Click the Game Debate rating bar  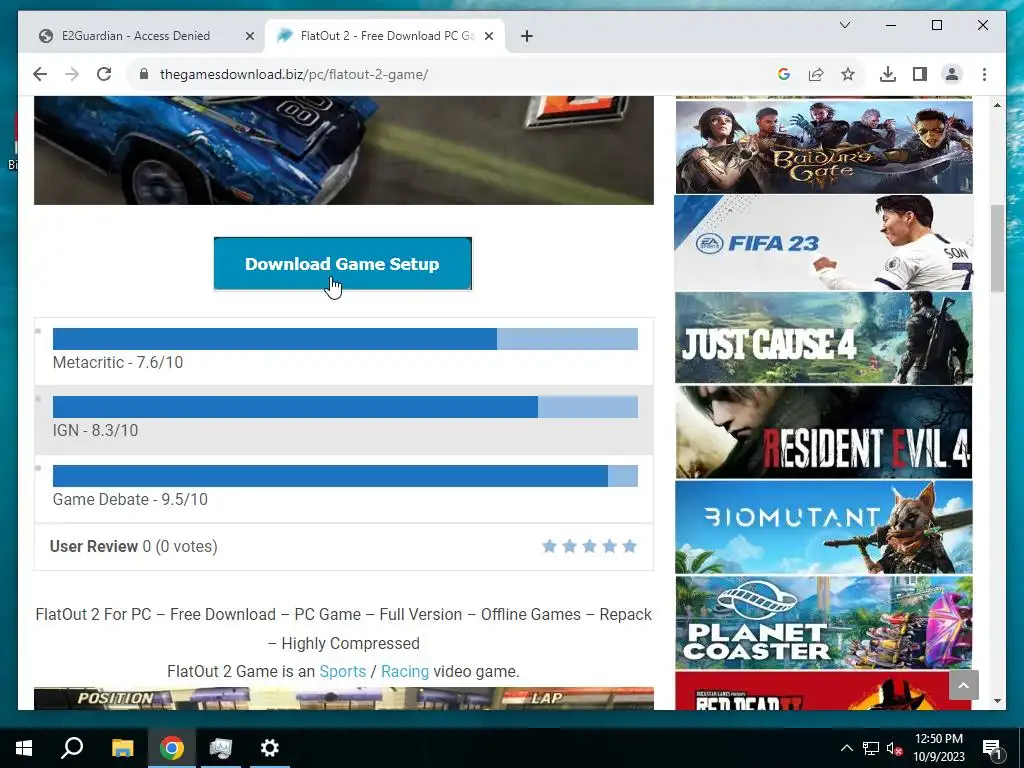pyautogui.click(x=345, y=475)
